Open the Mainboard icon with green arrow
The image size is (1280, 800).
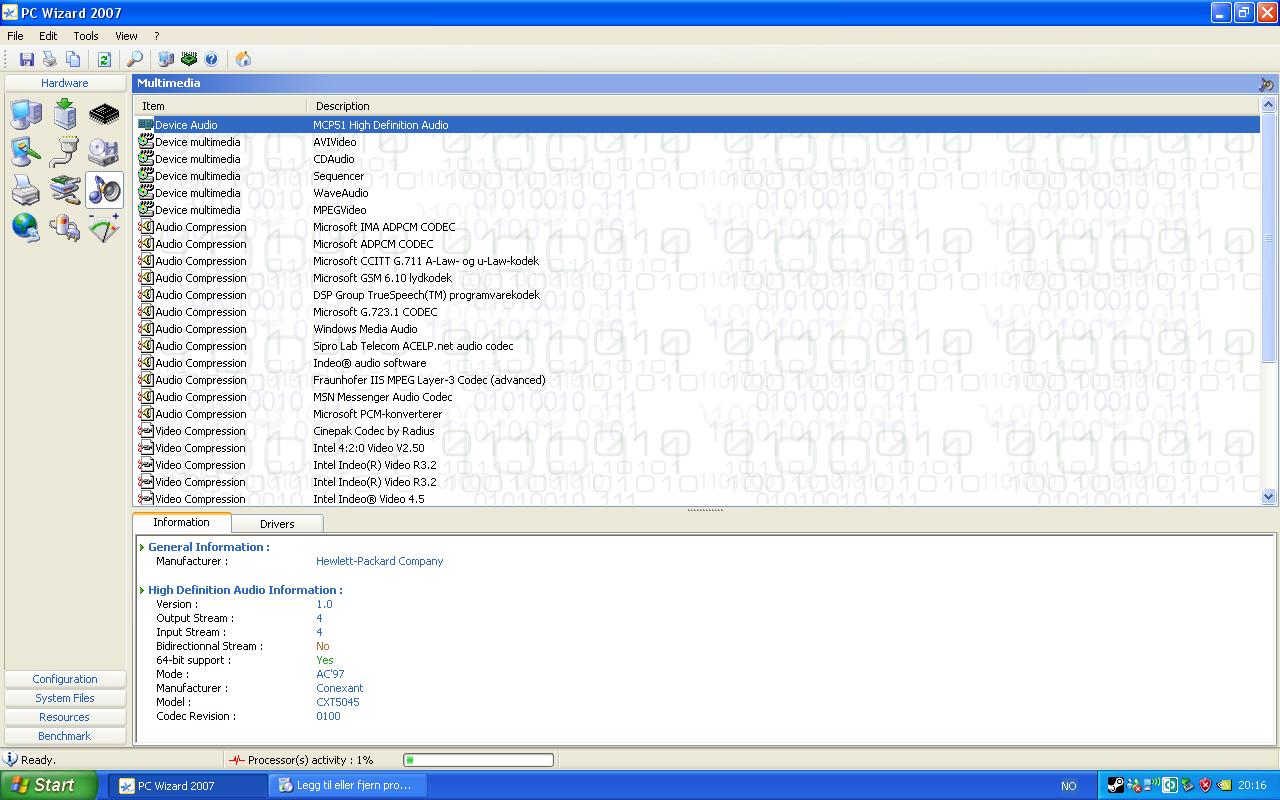point(65,114)
